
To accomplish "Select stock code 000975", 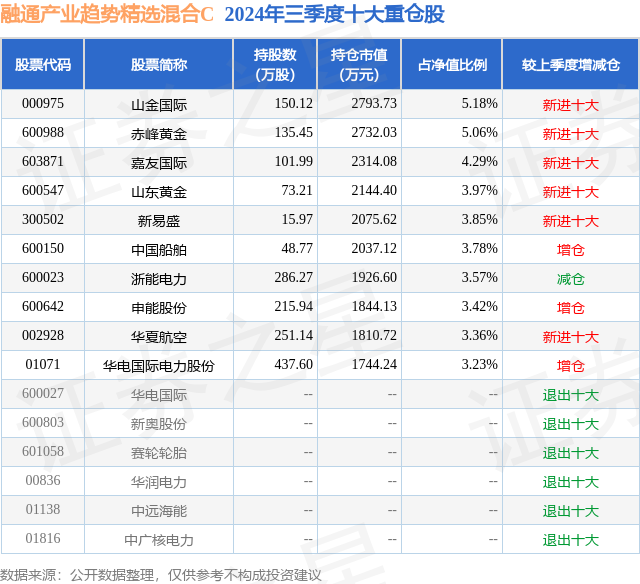I will tap(43, 104).
